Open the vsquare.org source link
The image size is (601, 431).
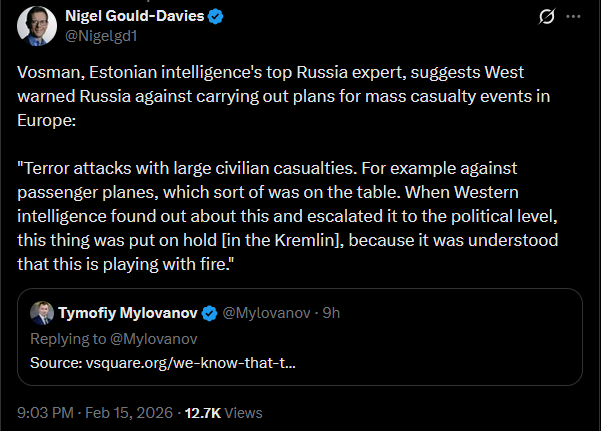pyautogui.click(x=190, y=363)
